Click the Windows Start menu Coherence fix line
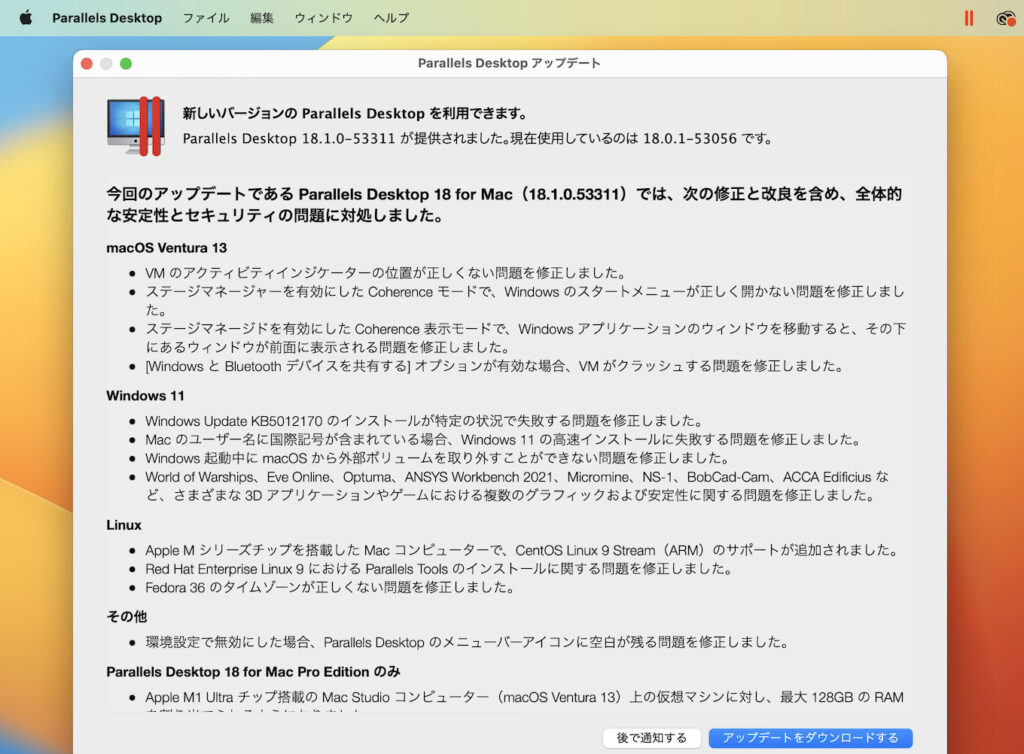The width and height of the screenshot is (1024, 754). point(525,300)
